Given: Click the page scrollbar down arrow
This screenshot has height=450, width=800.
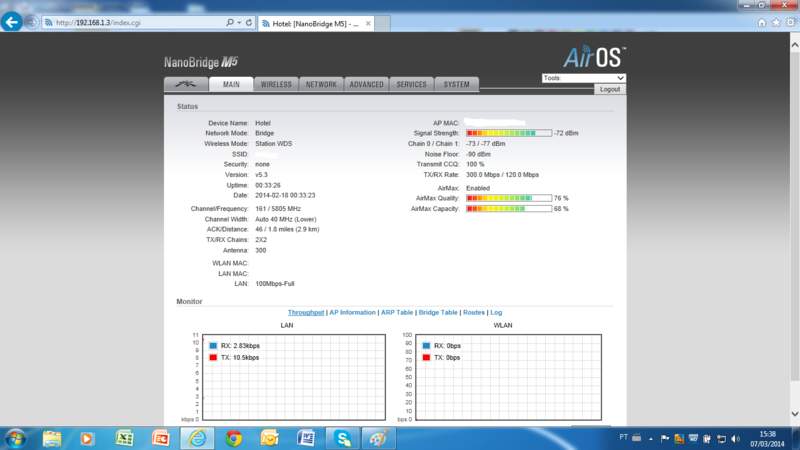Looking at the screenshot, I should point(794,414).
